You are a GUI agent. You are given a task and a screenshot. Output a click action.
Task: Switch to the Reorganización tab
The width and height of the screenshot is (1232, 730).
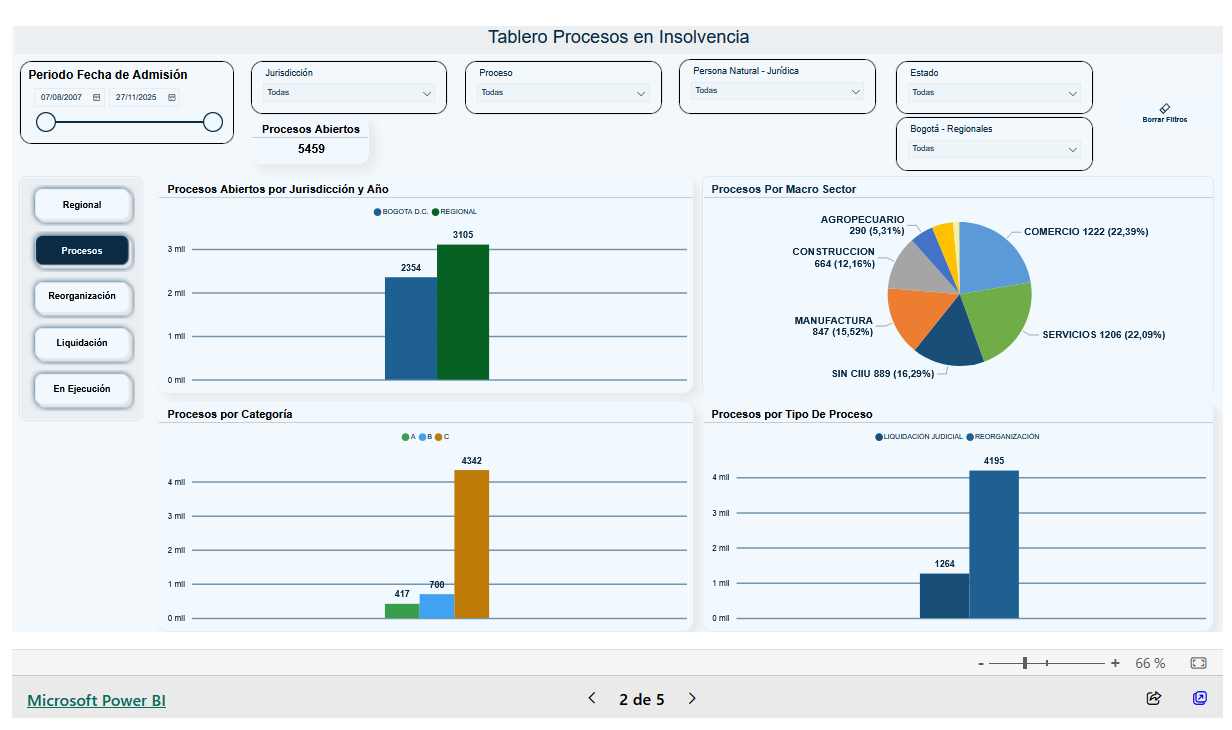coord(82,297)
